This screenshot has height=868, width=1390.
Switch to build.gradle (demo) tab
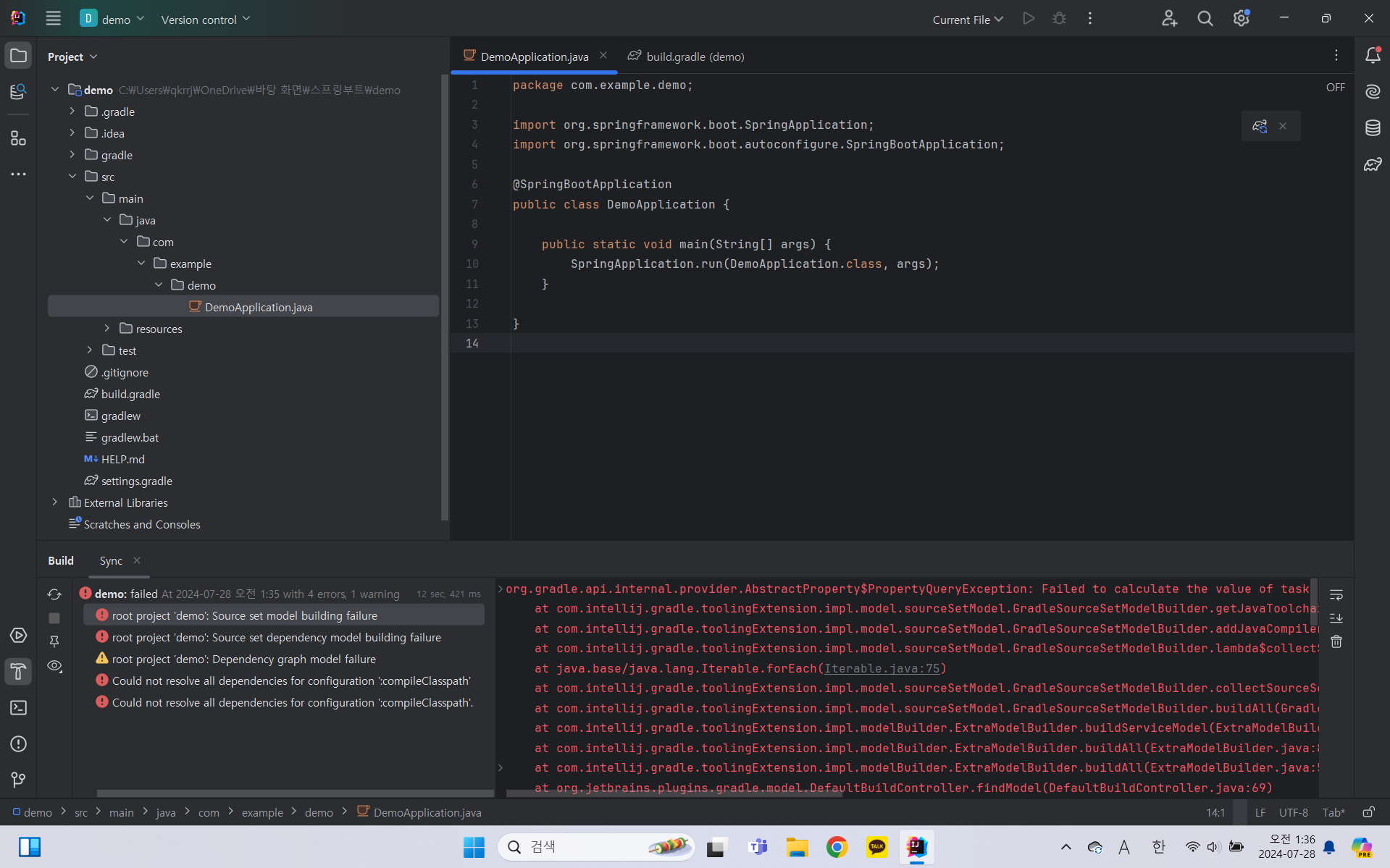[686, 56]
